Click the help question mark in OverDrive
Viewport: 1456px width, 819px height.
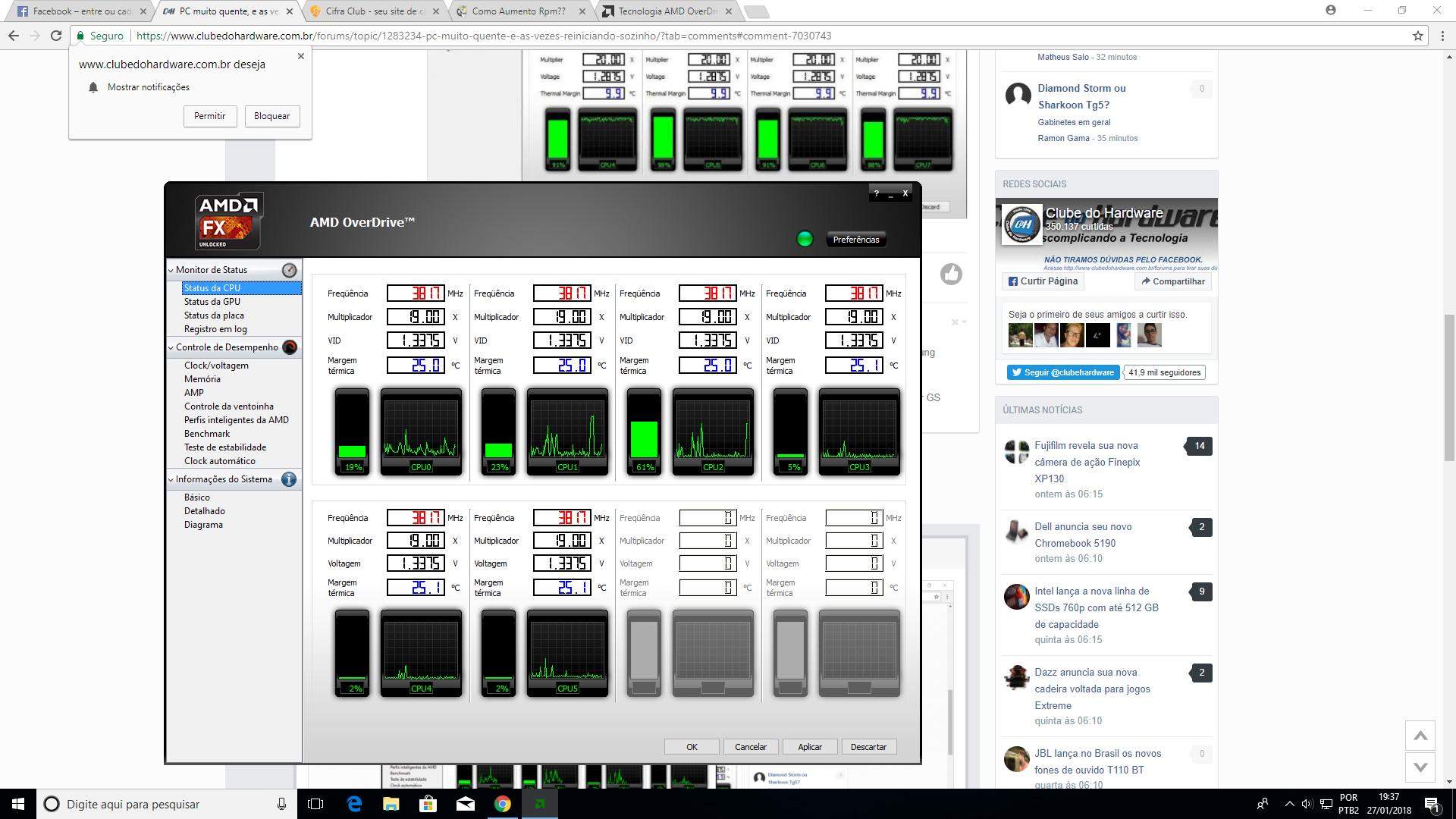(x=877, y=193)
